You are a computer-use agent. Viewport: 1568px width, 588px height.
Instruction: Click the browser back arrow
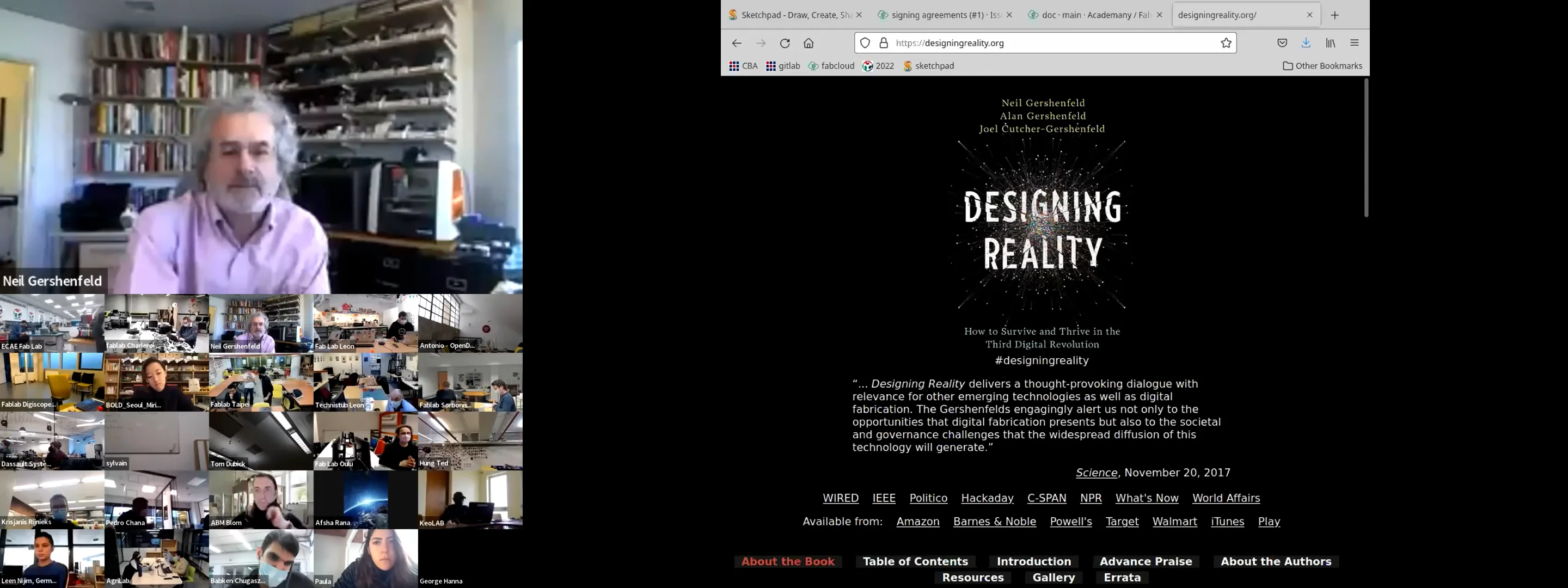[737, 43]
